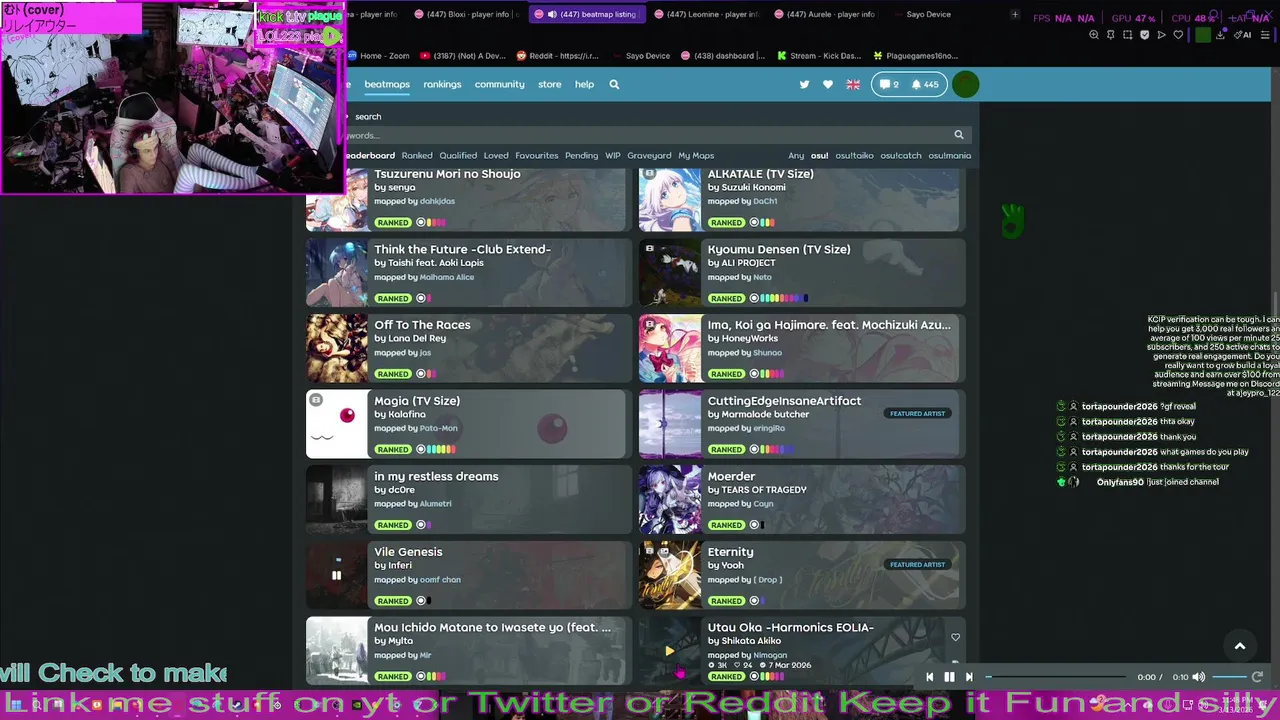Filter beatmaps by Favourites
The width and height of the screenshot is (1280, 720).
tap(537, 156)
